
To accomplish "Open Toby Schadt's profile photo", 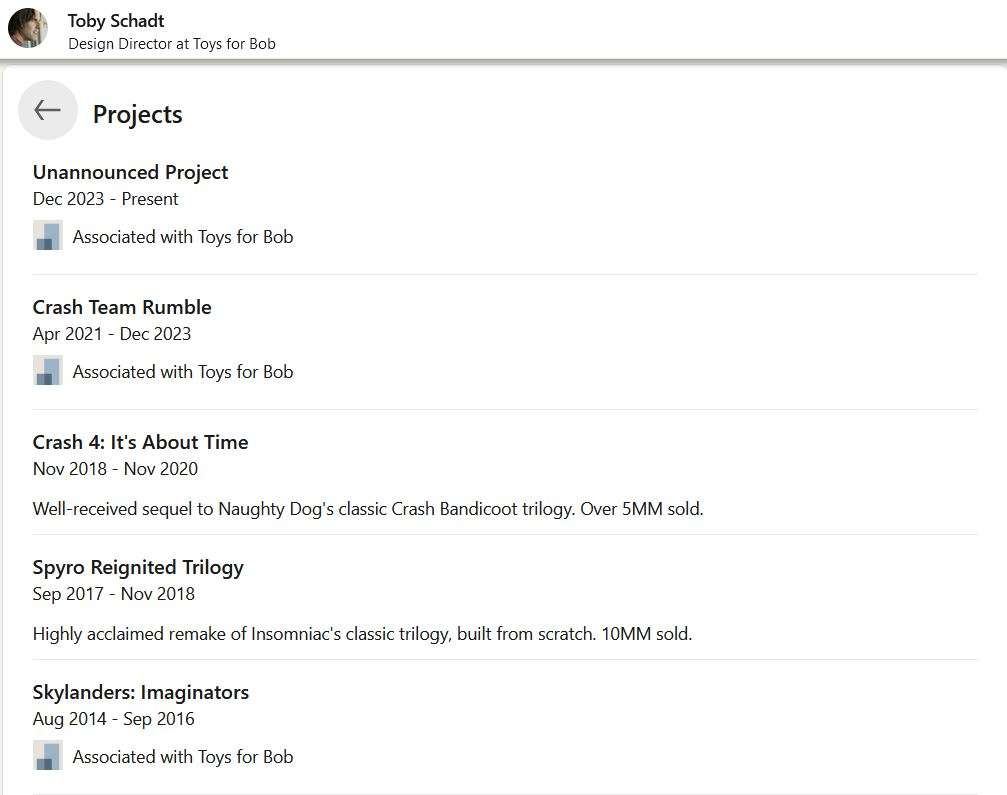I will pyautogui.click(x=28, y=28).
